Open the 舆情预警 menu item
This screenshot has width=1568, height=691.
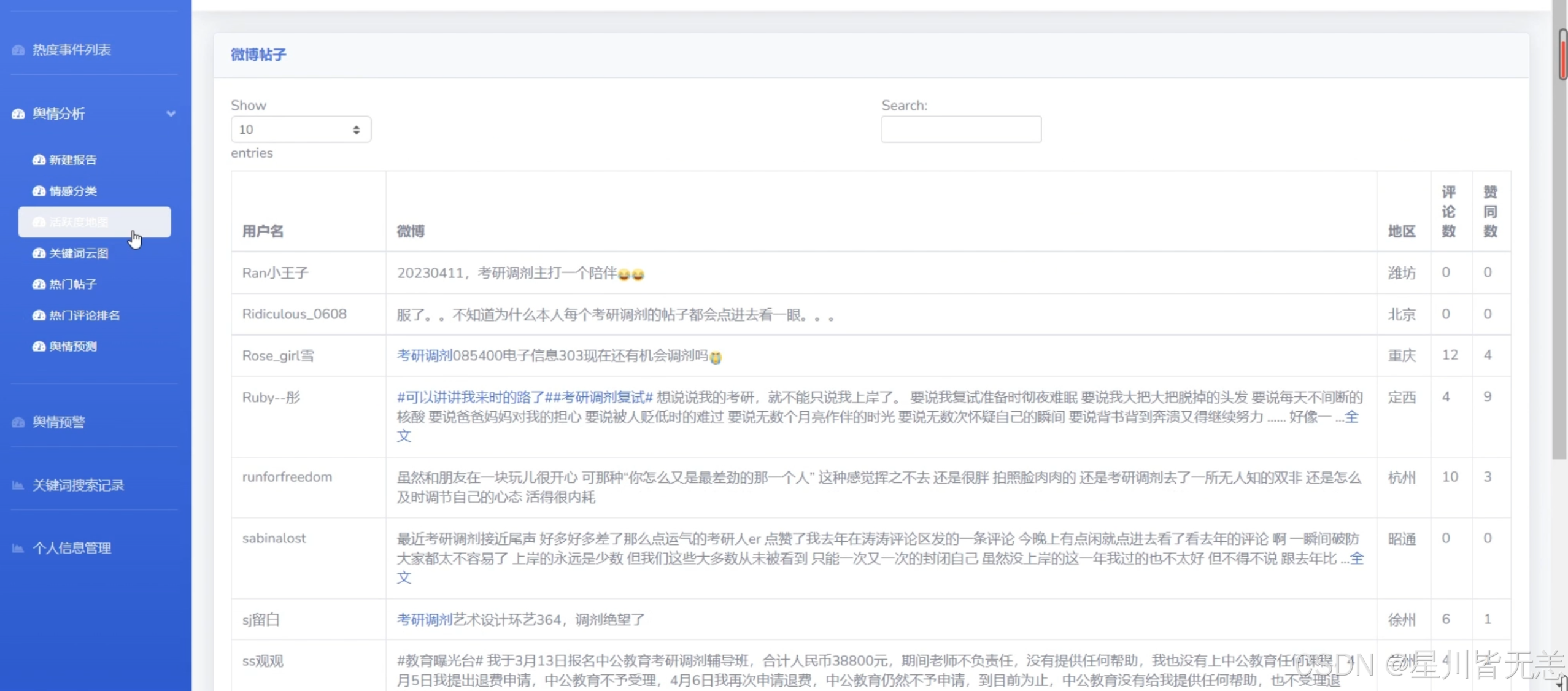[x=59, y=422]
